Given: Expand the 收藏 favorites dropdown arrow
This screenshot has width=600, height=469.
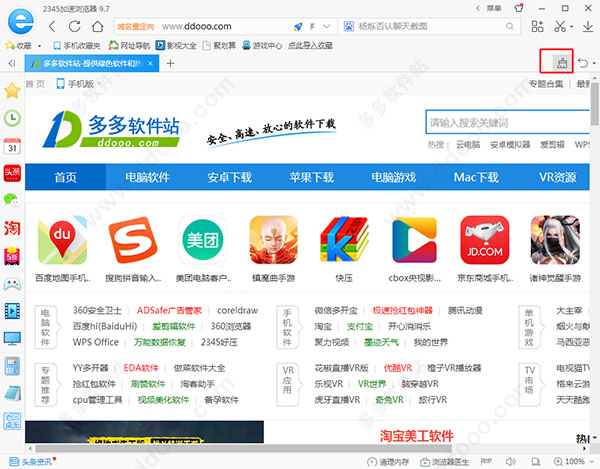Looking at the screenshot, I should click(x=39, y=46).
